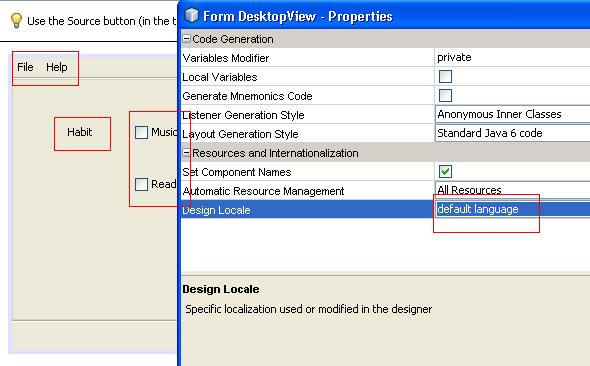Enable the Local Variables checkbox
This screenshot has height=366, width=590.
click(x=445, y=76)
